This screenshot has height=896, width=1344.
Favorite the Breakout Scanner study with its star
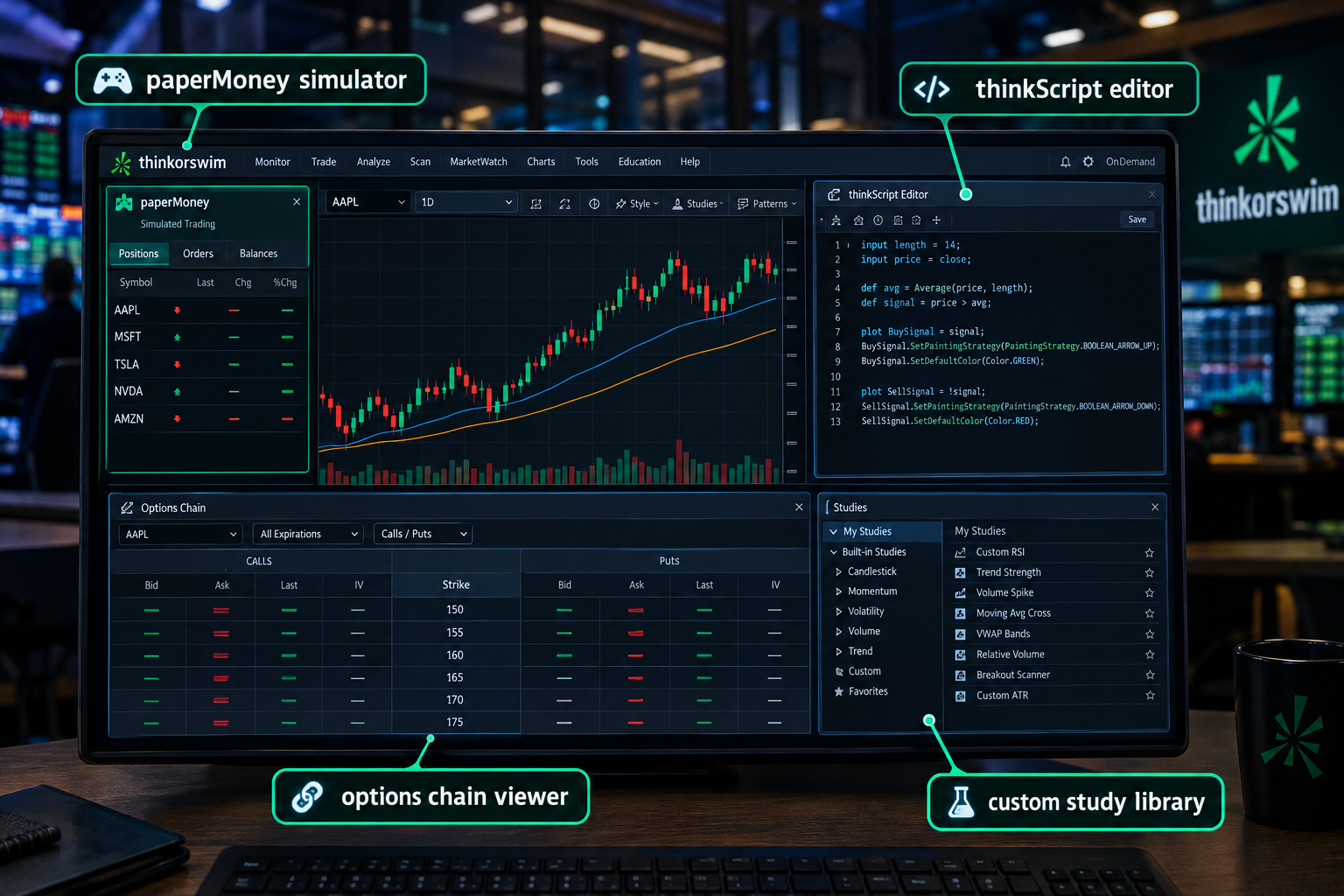pos(1150,675)
